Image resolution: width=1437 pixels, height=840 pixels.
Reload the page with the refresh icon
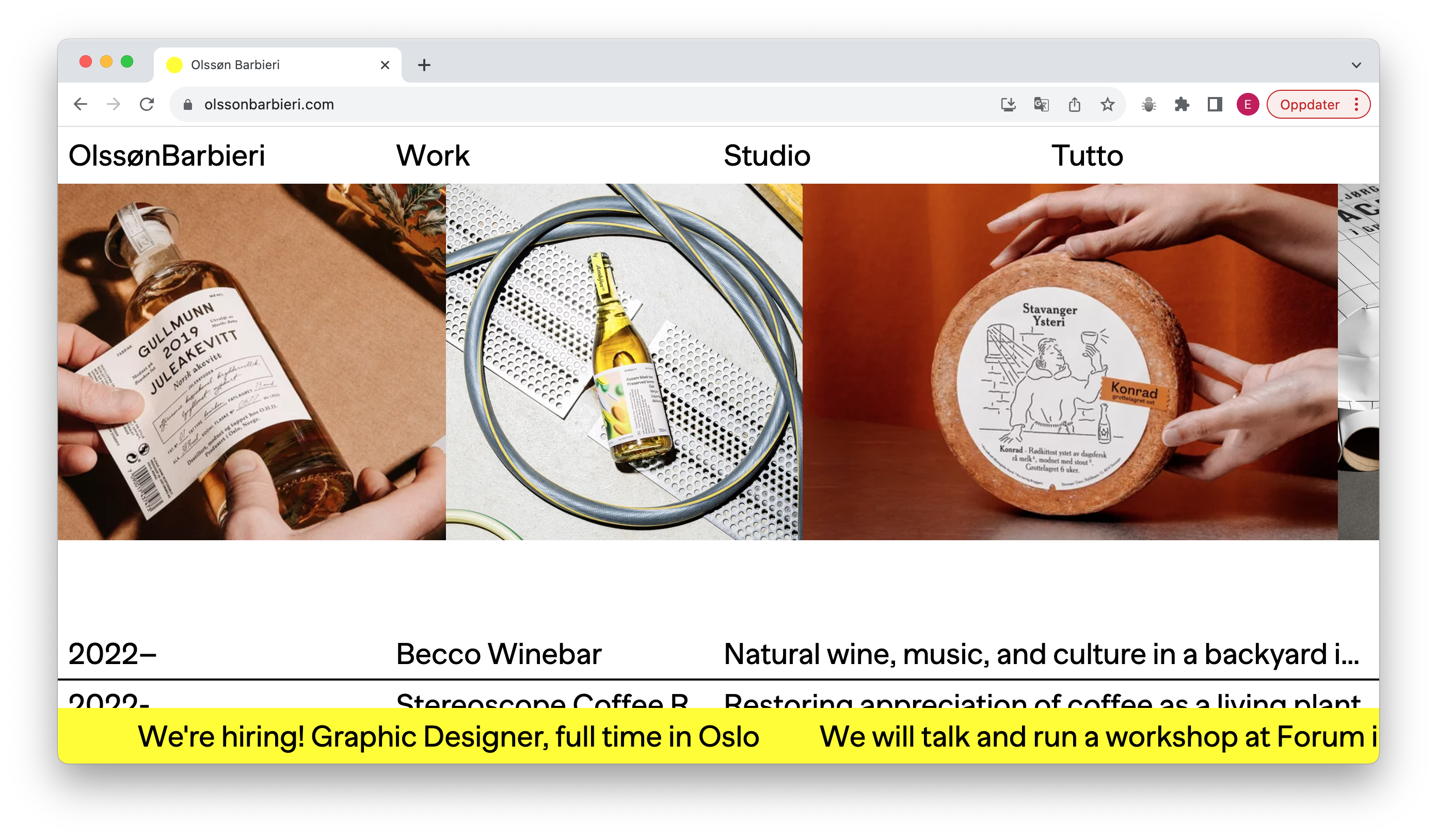147,104
